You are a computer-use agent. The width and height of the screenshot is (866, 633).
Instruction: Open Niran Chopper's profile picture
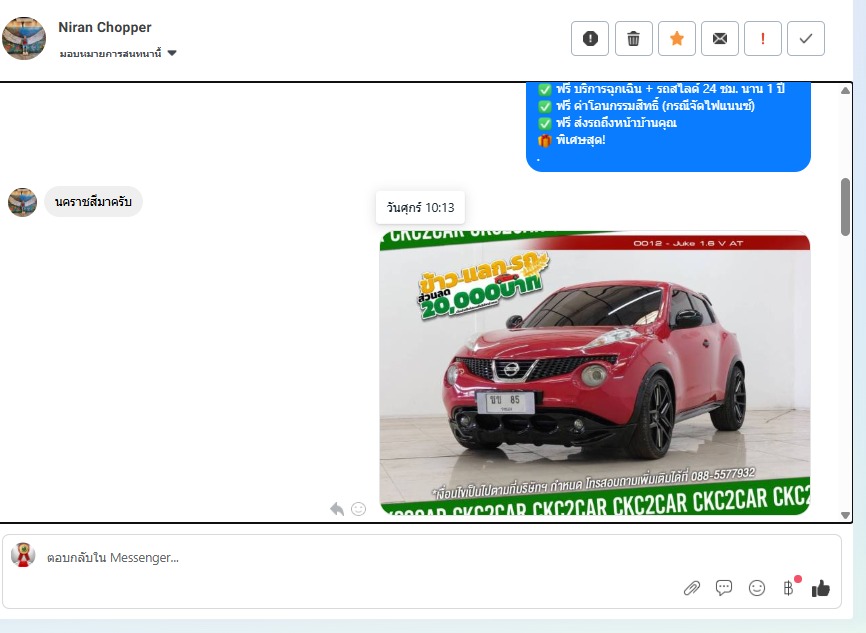tap(24, 38)
